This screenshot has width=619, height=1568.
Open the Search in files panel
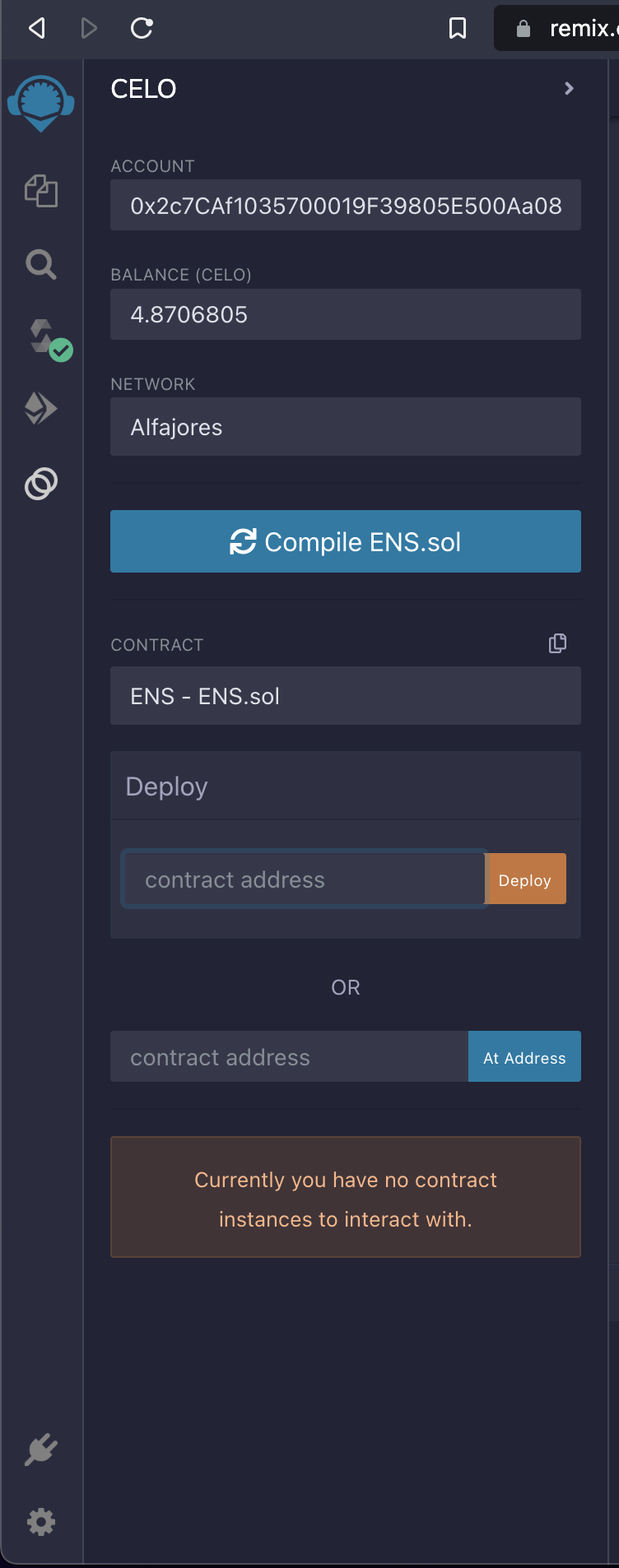click(41, 265)
